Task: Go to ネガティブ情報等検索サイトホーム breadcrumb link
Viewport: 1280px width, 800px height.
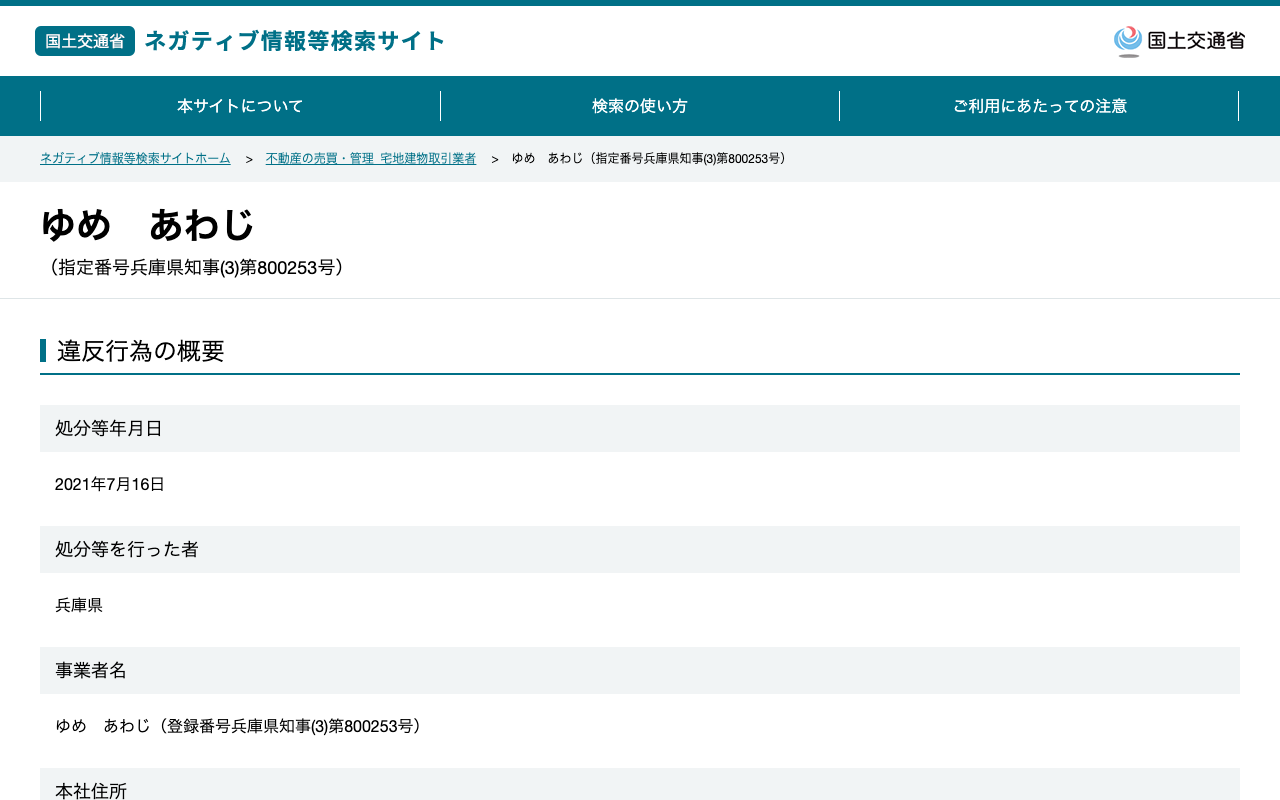Action: [135, 159]
